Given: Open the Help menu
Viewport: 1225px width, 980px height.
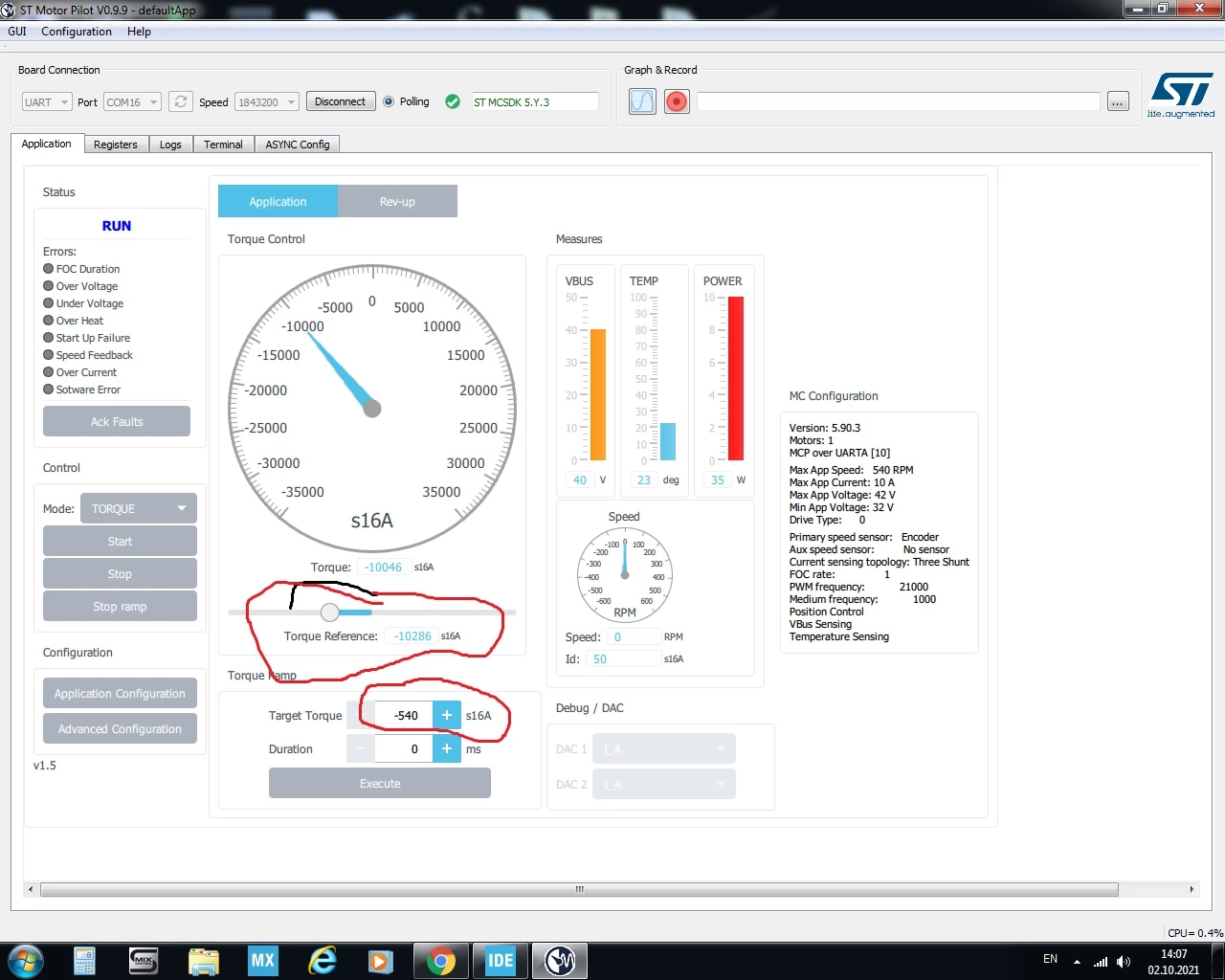Looking at the screenshot, I should [x=139, y=32].
